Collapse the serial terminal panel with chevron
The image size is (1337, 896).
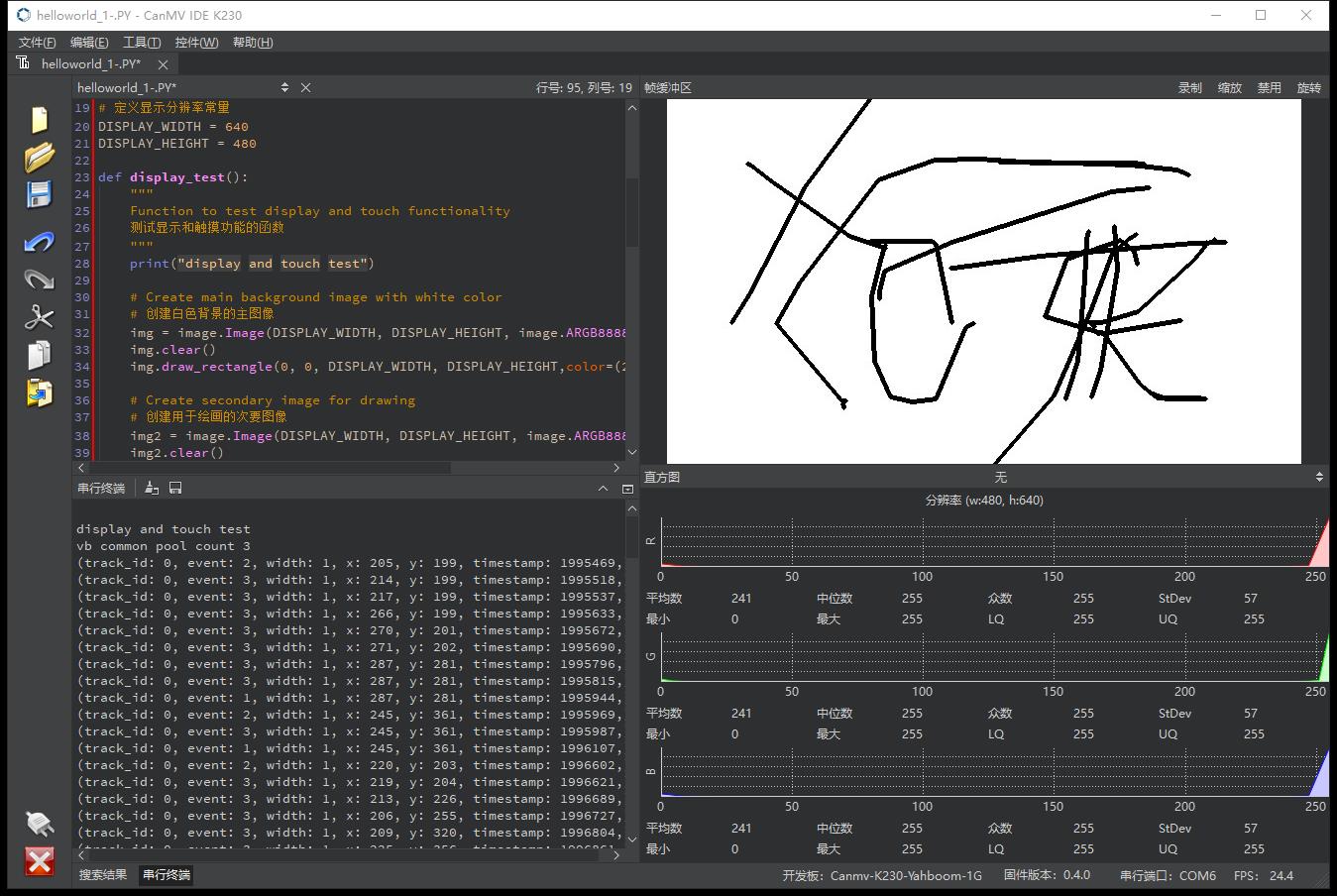(x=603, y=488)
